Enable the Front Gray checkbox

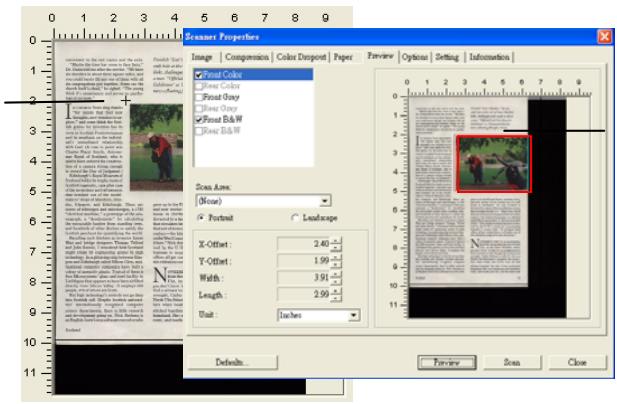(x=196, y=97)
